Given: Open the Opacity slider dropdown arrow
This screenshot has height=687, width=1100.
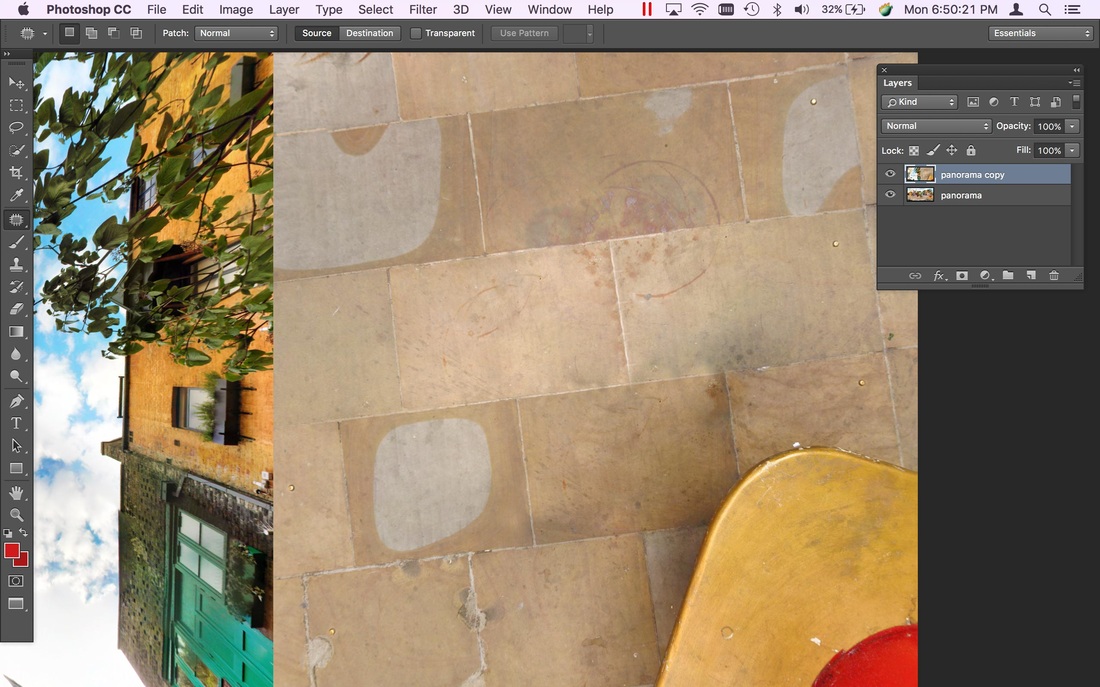Looking at the screenshot, I should click(x=1072, y=126).
